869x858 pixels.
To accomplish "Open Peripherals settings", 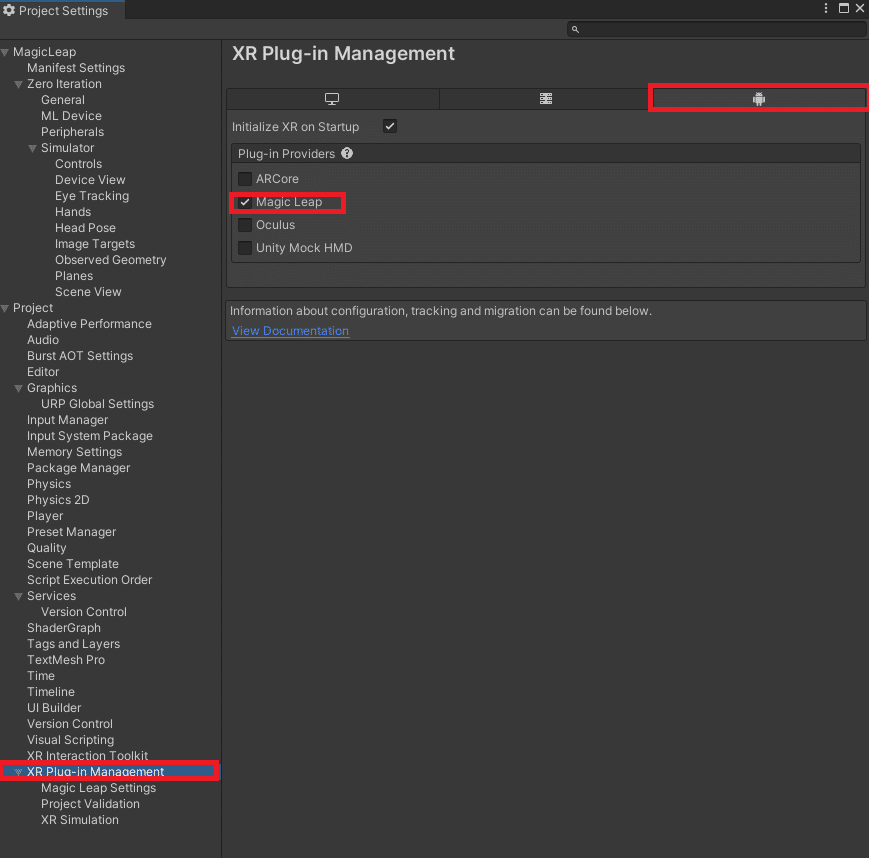I will pyautogui.click(x=73, y=132).
